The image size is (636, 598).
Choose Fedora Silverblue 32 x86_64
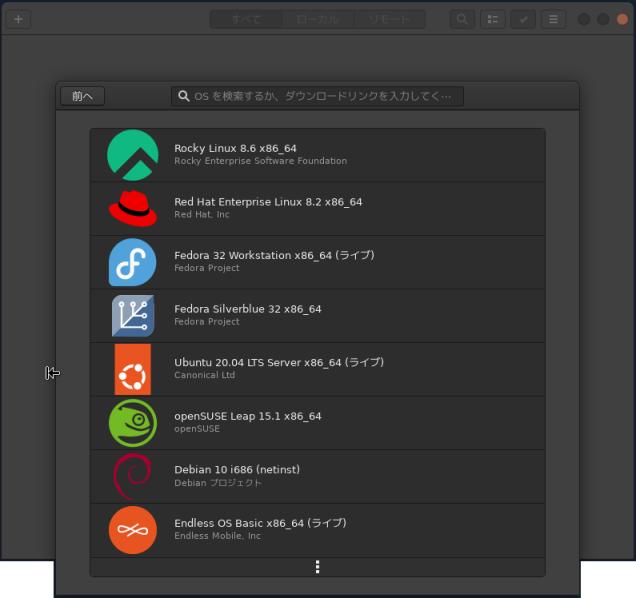tap(318, 316)
